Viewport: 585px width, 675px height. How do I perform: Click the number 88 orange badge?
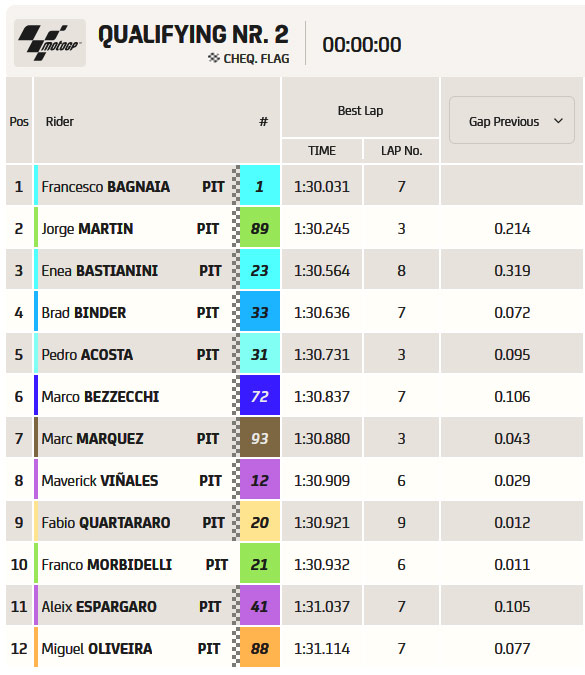point(260,647)
